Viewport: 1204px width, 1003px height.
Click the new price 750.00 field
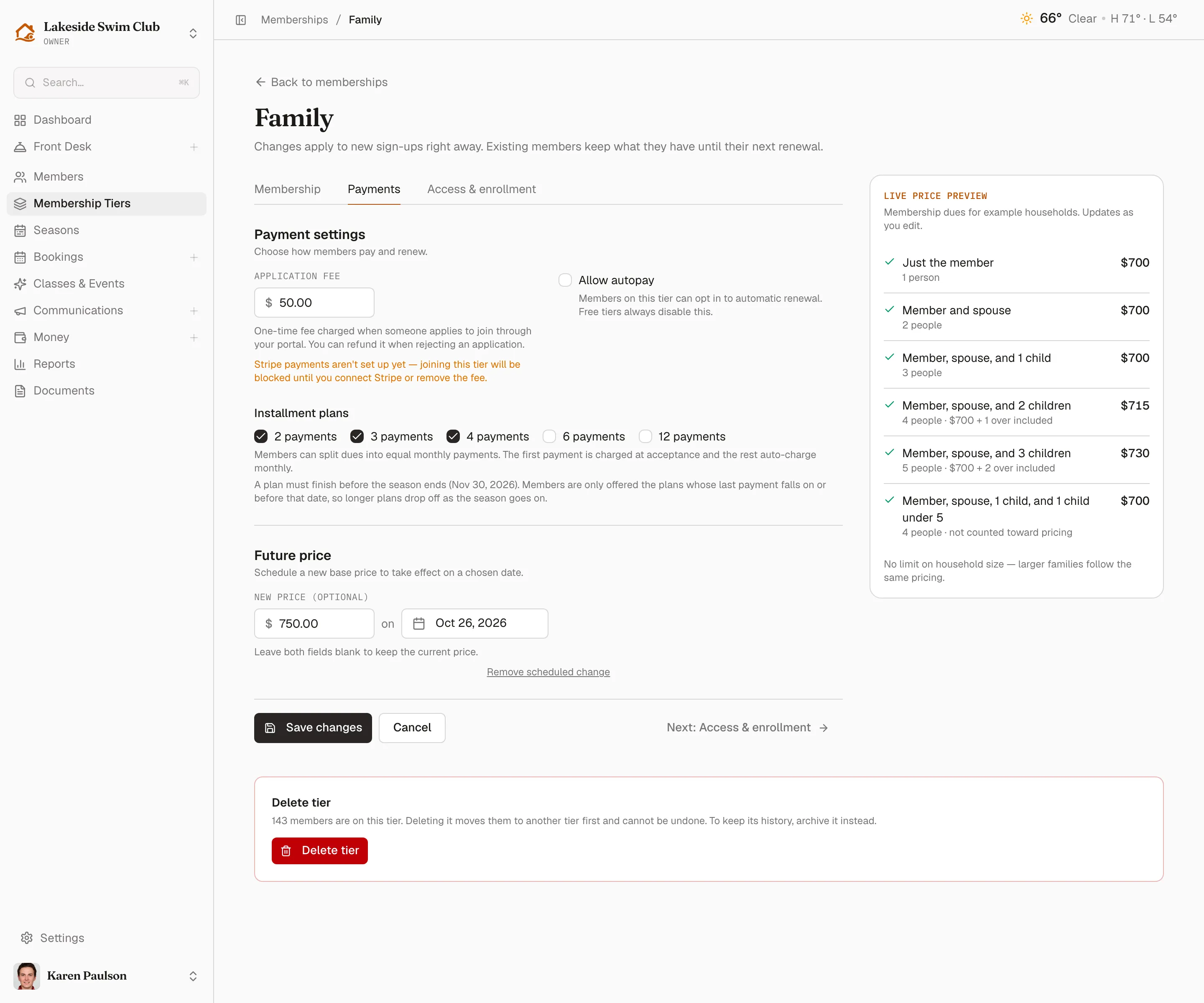314,624
